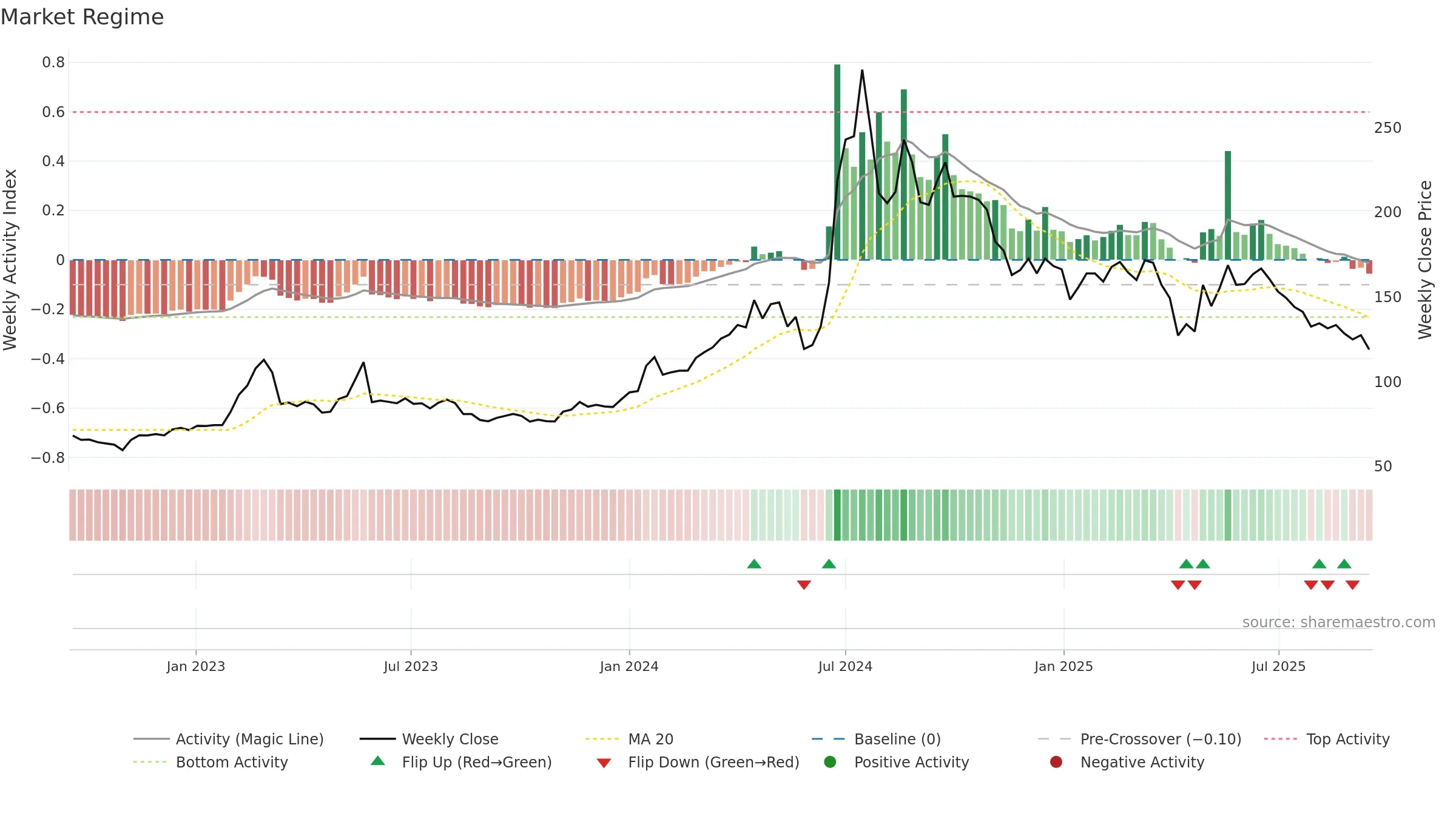Click the Flip Down red triangle legend icon
Image resolution: width=1456 pixels, height=819 pixels.
pyautogui.click(x=604, y=763)
